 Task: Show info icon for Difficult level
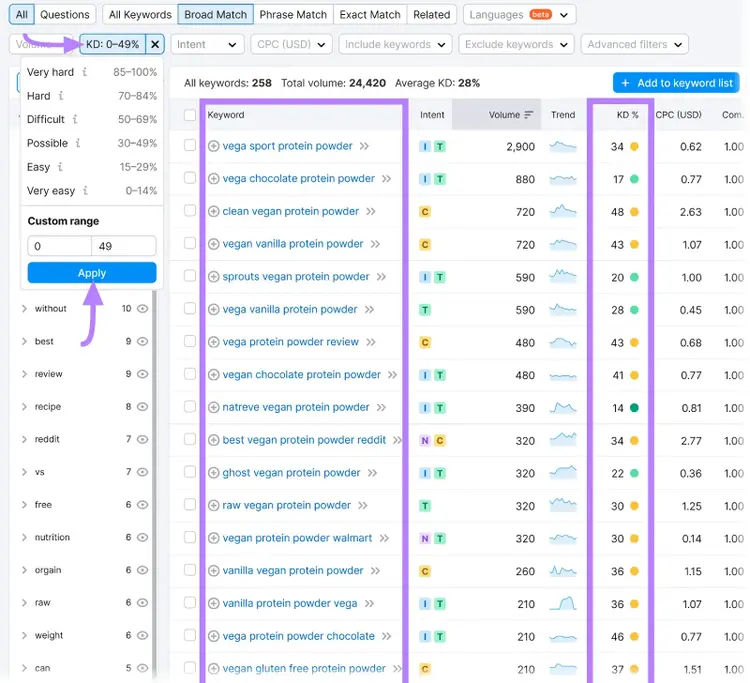[x=75, y=119]
